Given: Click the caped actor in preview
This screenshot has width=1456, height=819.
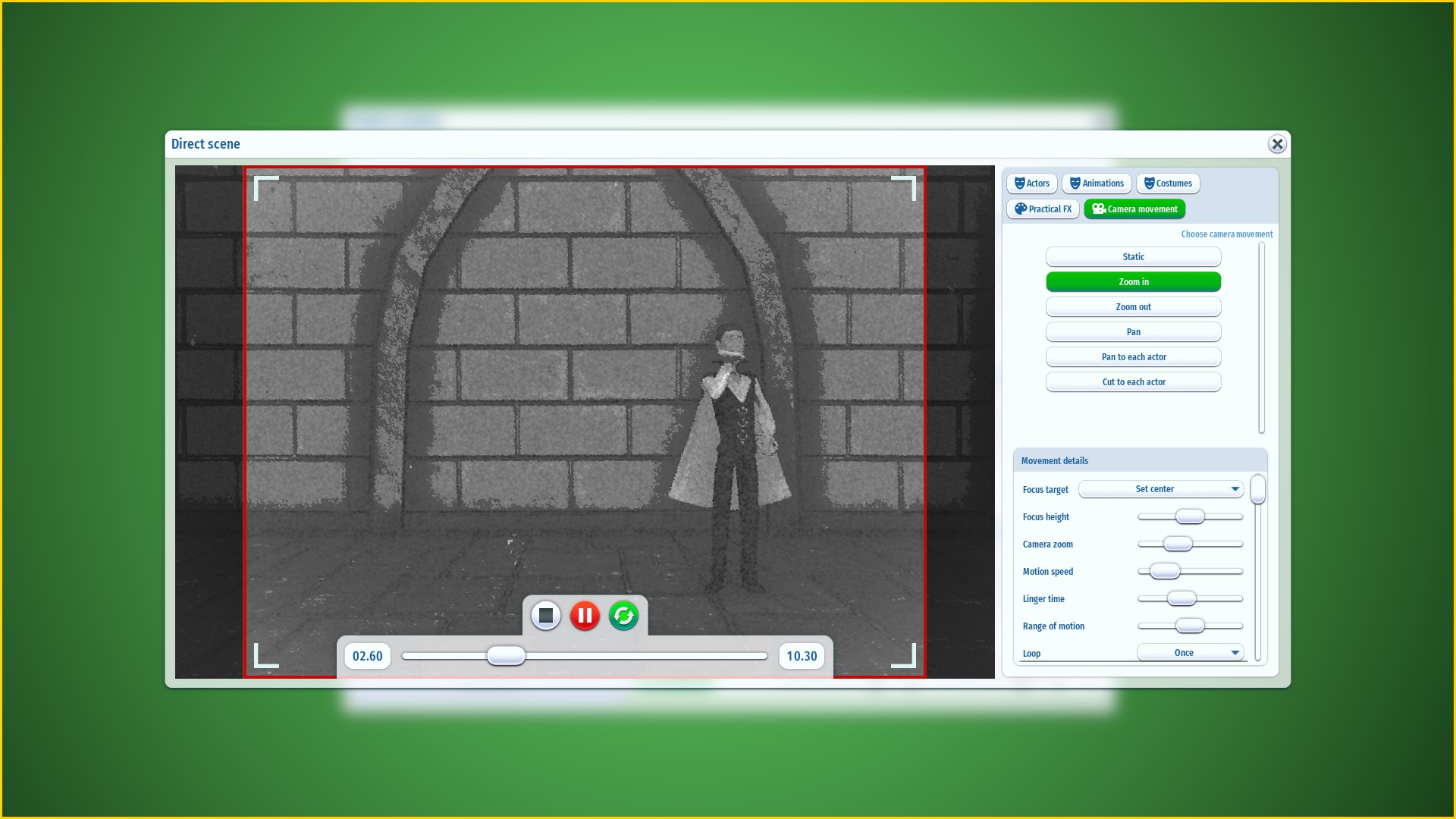Looking at the screenshot, I should coord(732,459).
